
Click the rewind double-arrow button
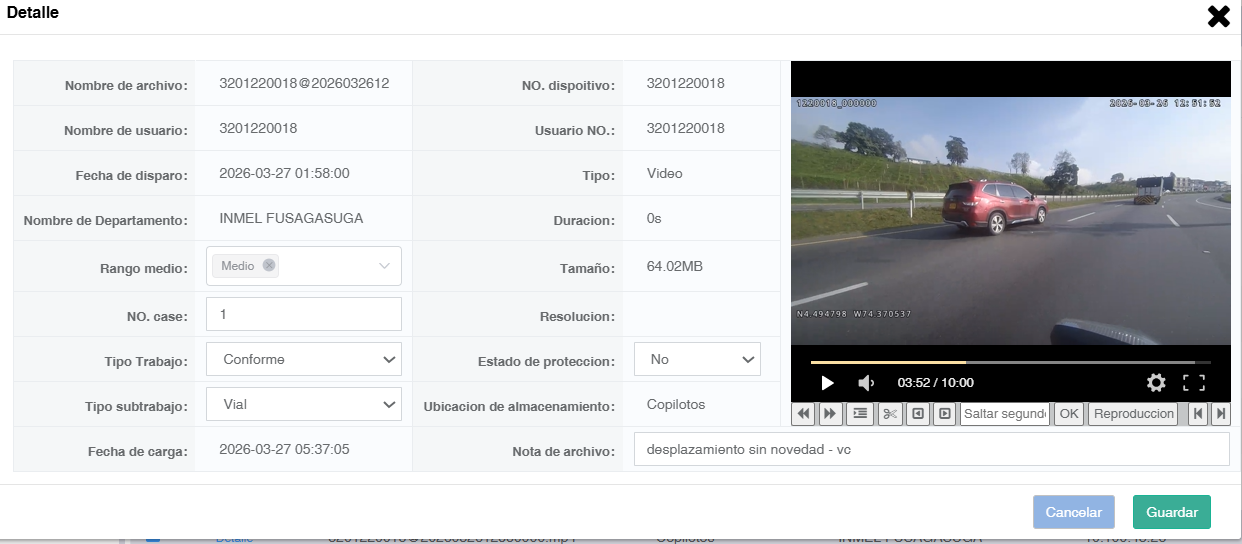804,414
